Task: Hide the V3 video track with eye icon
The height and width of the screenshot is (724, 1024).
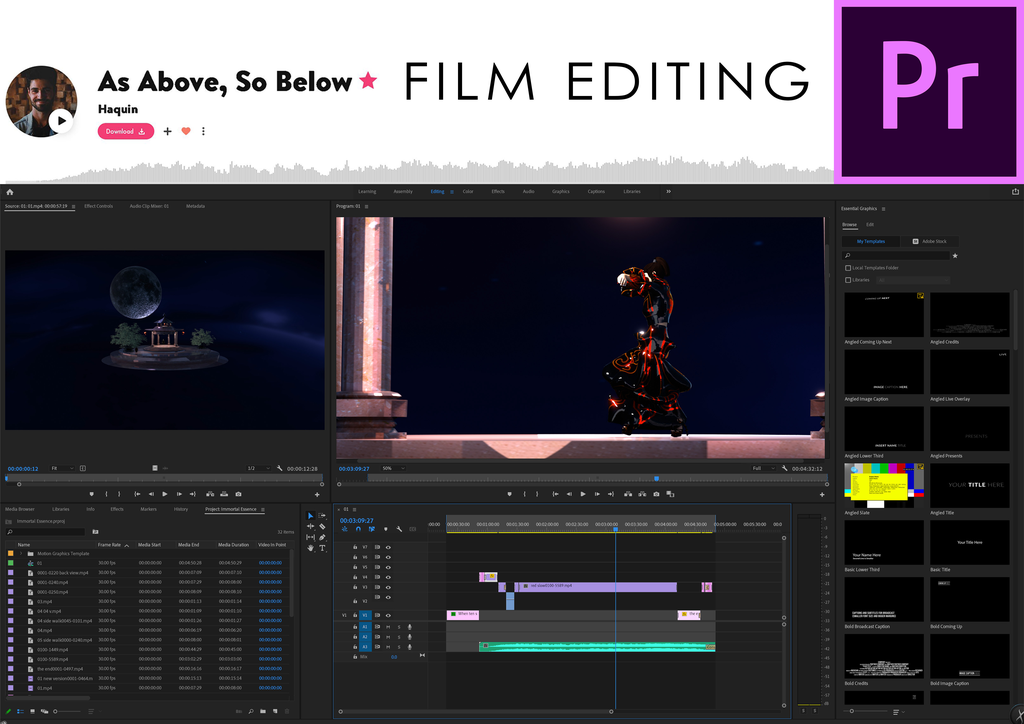Action: point(388,587)
